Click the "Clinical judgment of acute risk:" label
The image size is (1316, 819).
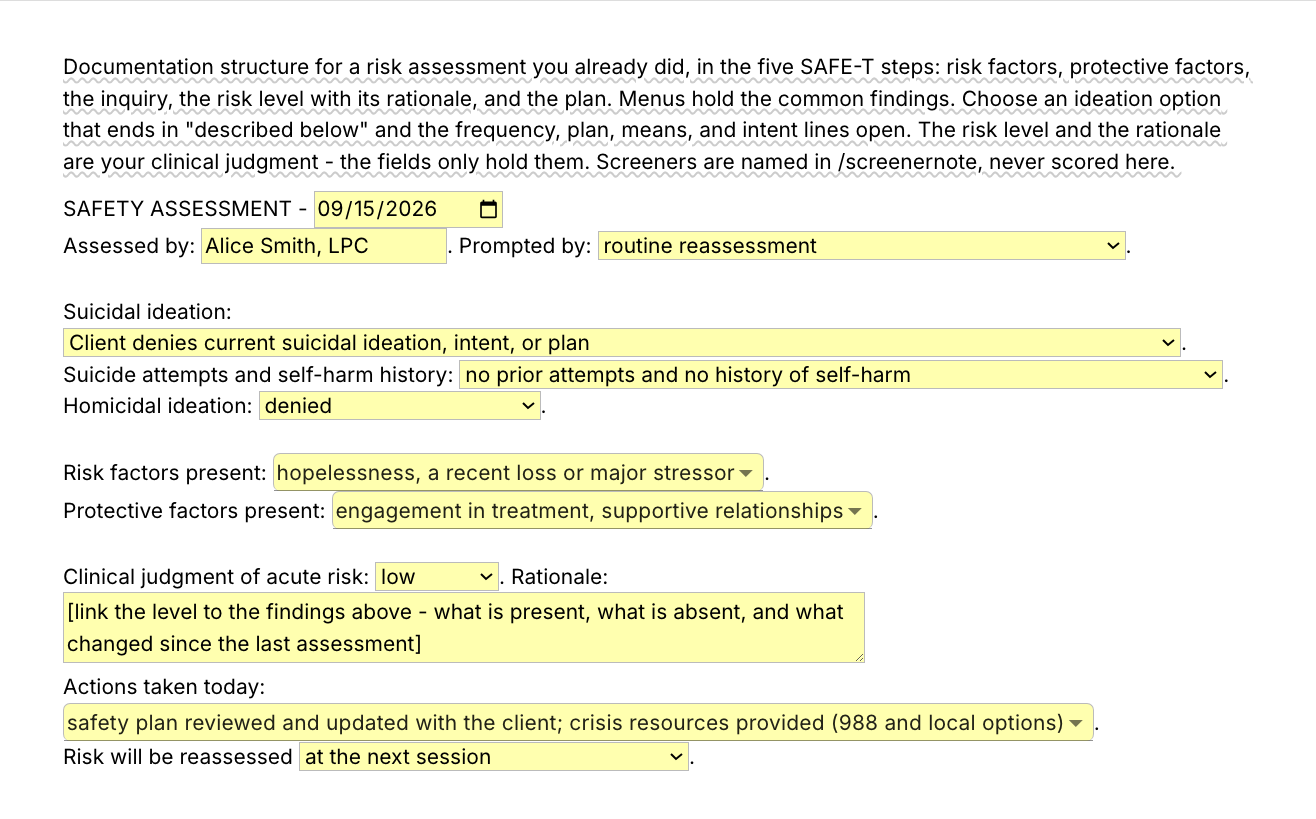point(216,577)
